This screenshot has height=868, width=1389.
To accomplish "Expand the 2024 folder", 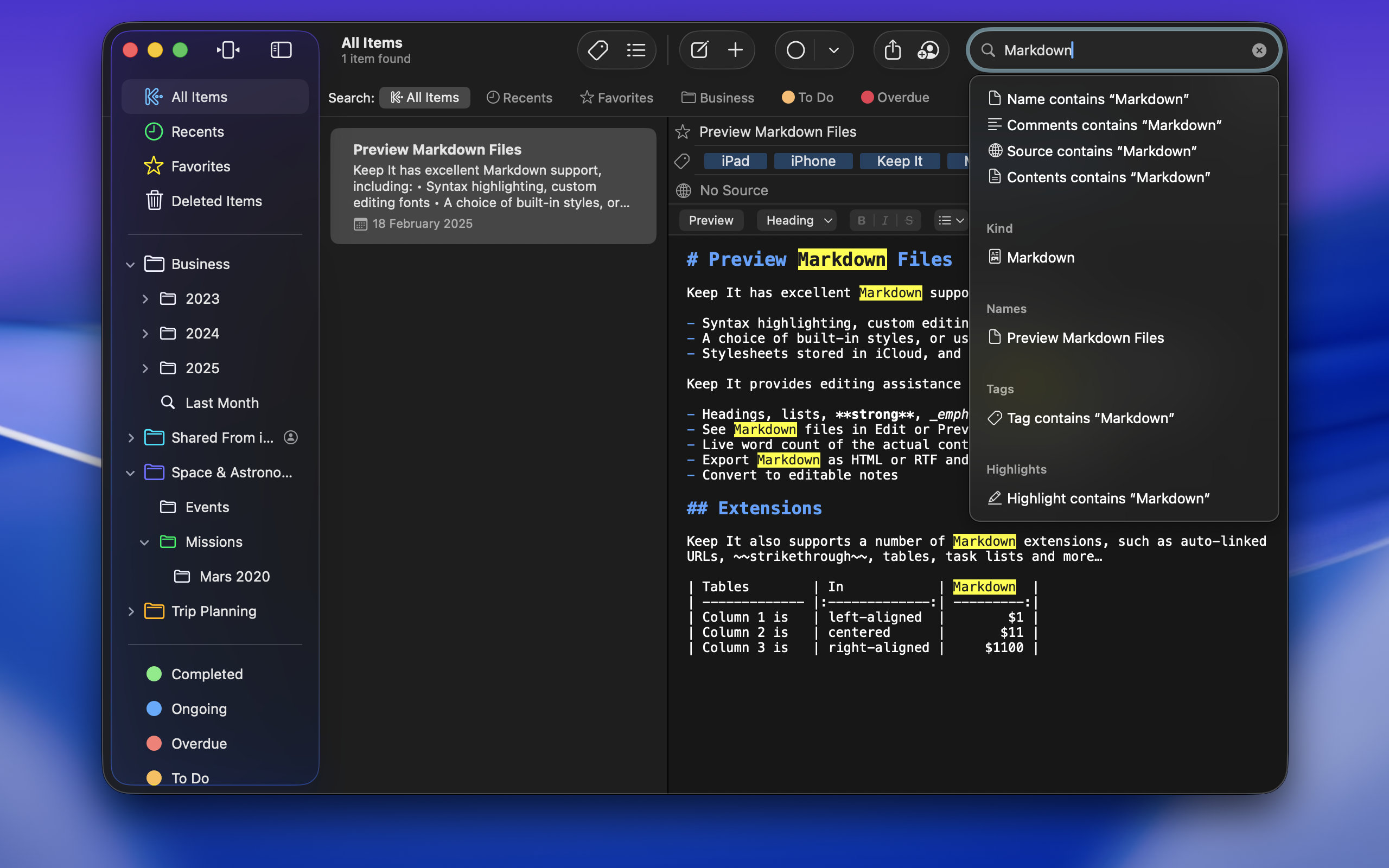I will (x=145, y=334).
